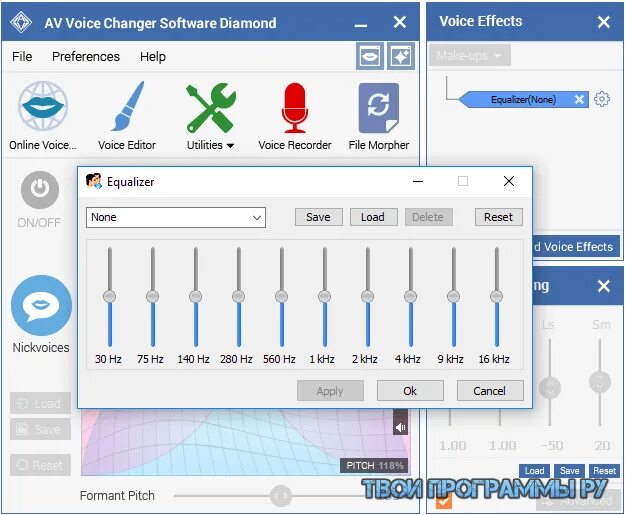Click the 9 kHz band slider handle
The width and height of the screenshot is (625, 515).
[x=454, y=296]
